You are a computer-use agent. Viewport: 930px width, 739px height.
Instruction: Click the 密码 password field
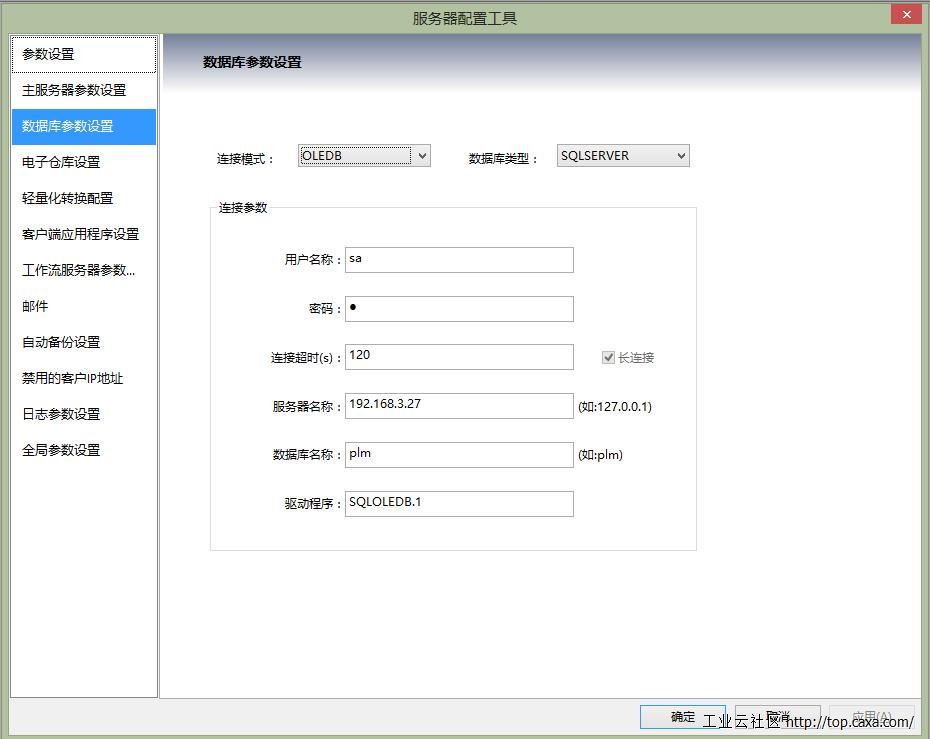click(x=459, y=308)
